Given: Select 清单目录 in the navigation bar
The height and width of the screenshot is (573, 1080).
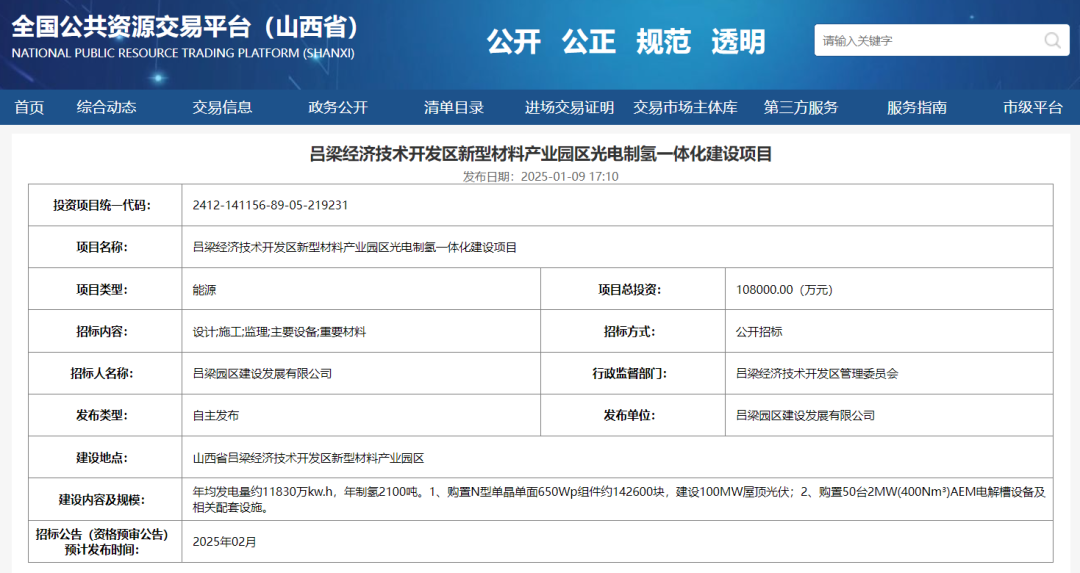Looking at the screenshot, I should pyautogui.click(x=453, y=107).
